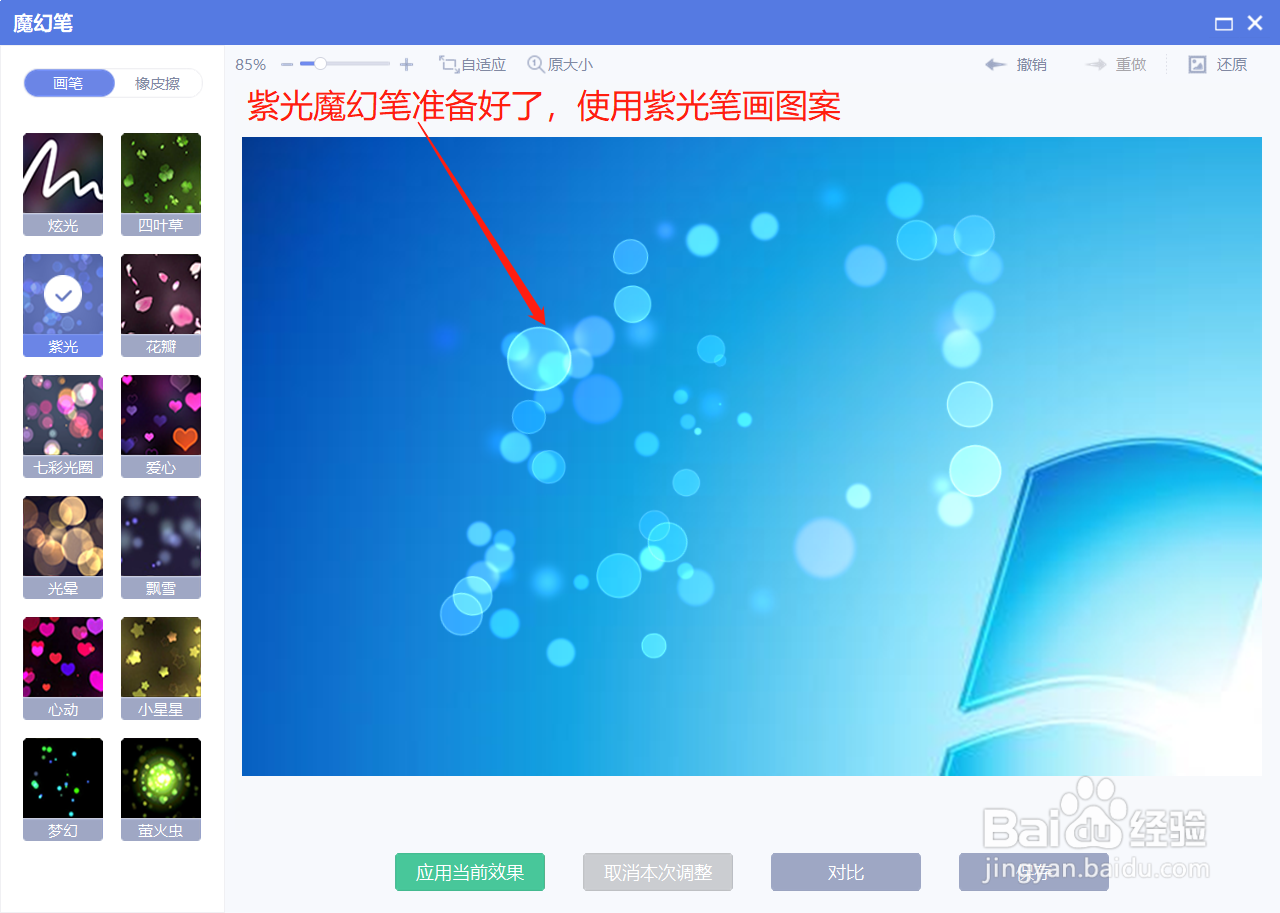Pick the 七彩光圈 brush
This screenshot has height=913, width=1280.
tap(63, 426)
